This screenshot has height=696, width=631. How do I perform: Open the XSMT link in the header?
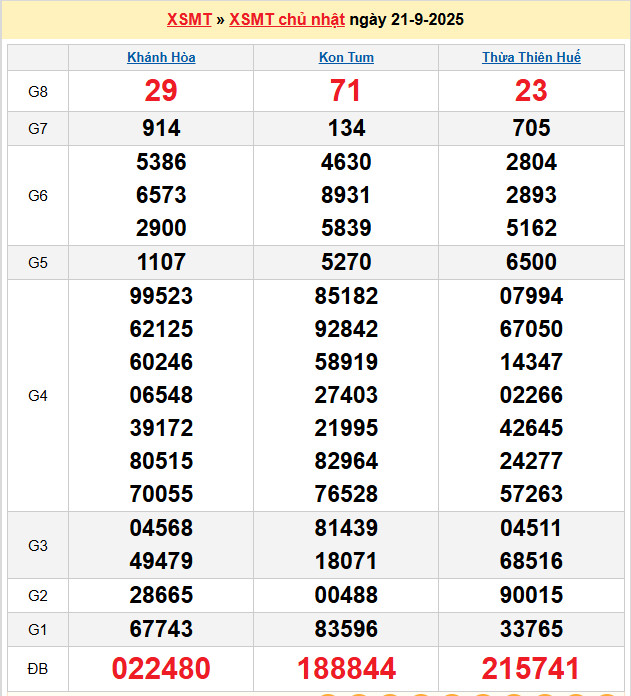(x=189, y=20)
